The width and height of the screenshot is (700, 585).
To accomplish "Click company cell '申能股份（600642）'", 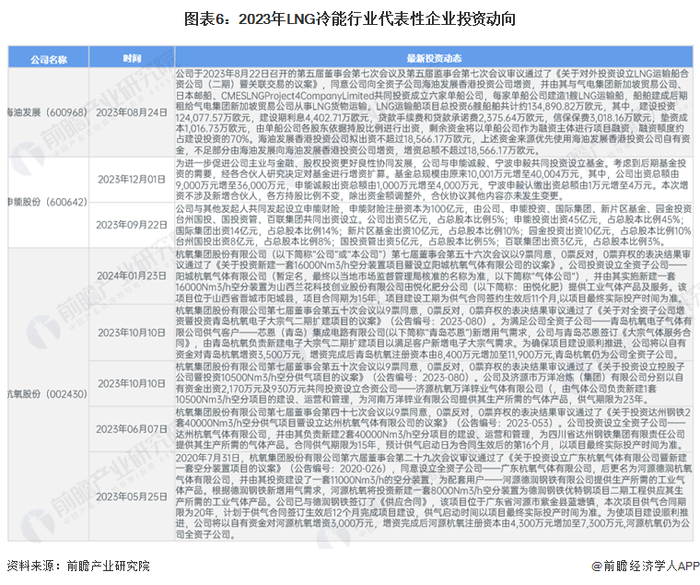I will tap(48, 202).
